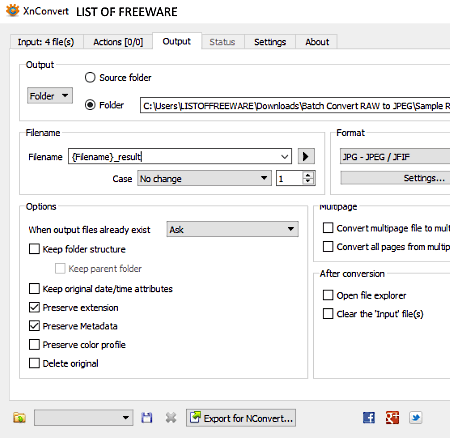450x438 pixels.
Task: Enable Keep folder structure checkbox
Action: tap(34, 249)
